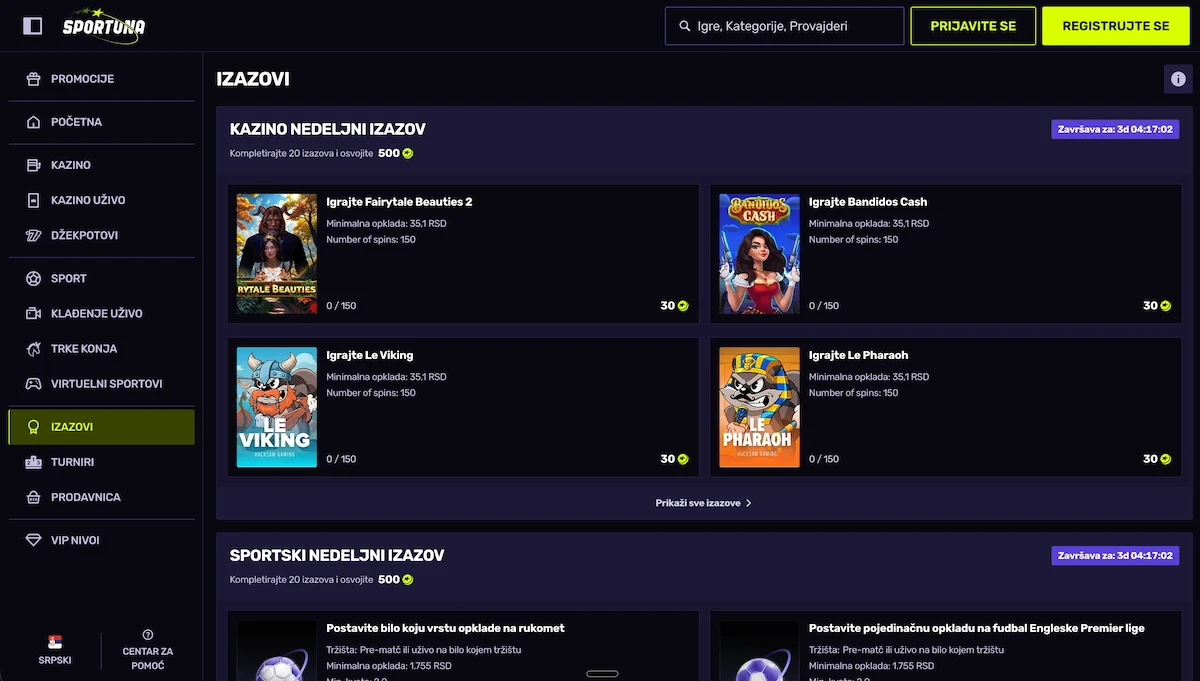Click the Serbian flag language icon
Screen dimensions: 1200x681
click(x=55, y=641)
